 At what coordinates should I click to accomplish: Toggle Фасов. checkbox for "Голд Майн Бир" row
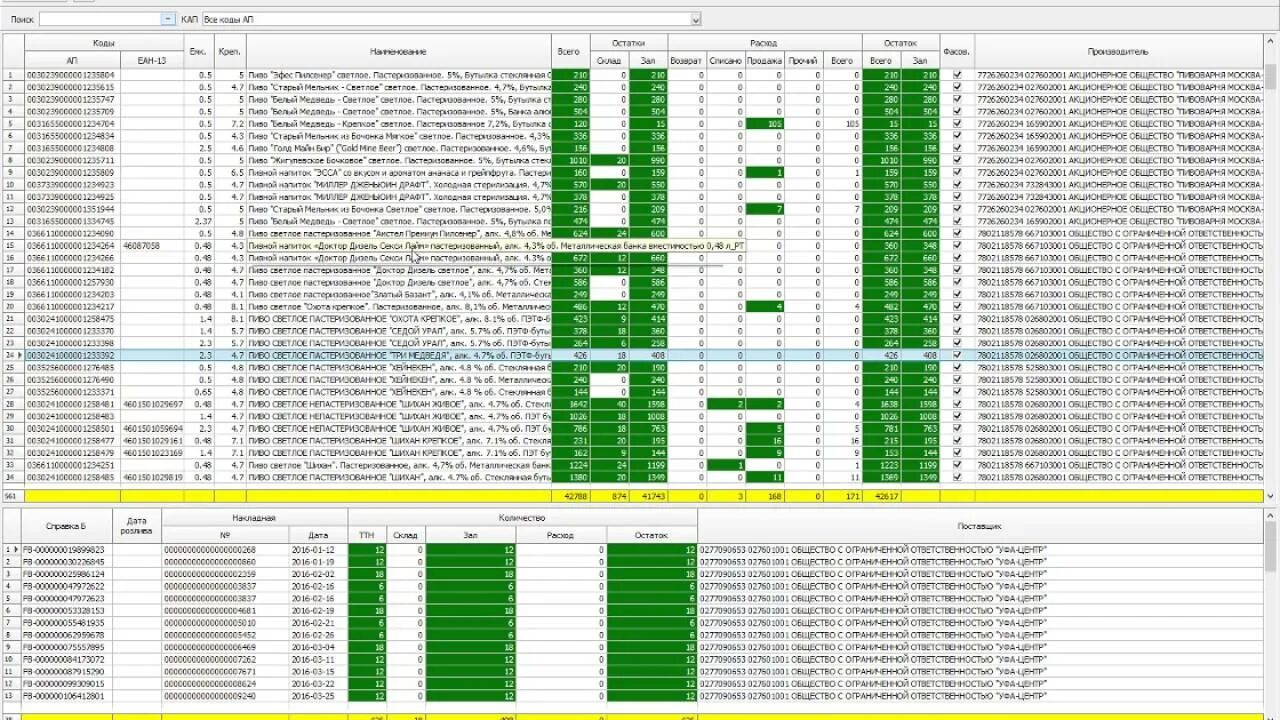coord(958,148)
